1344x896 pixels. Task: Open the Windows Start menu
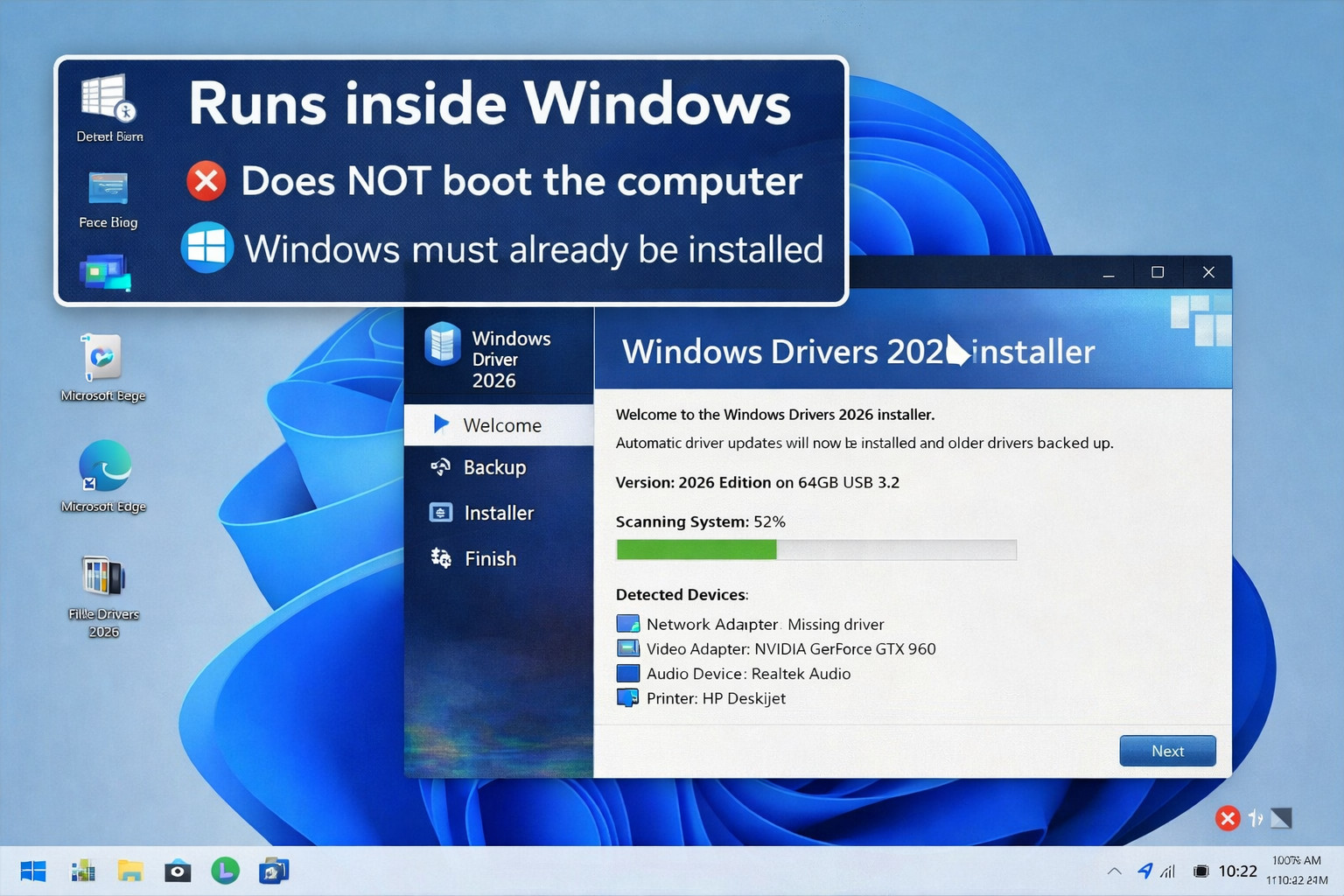pos(33,871)
